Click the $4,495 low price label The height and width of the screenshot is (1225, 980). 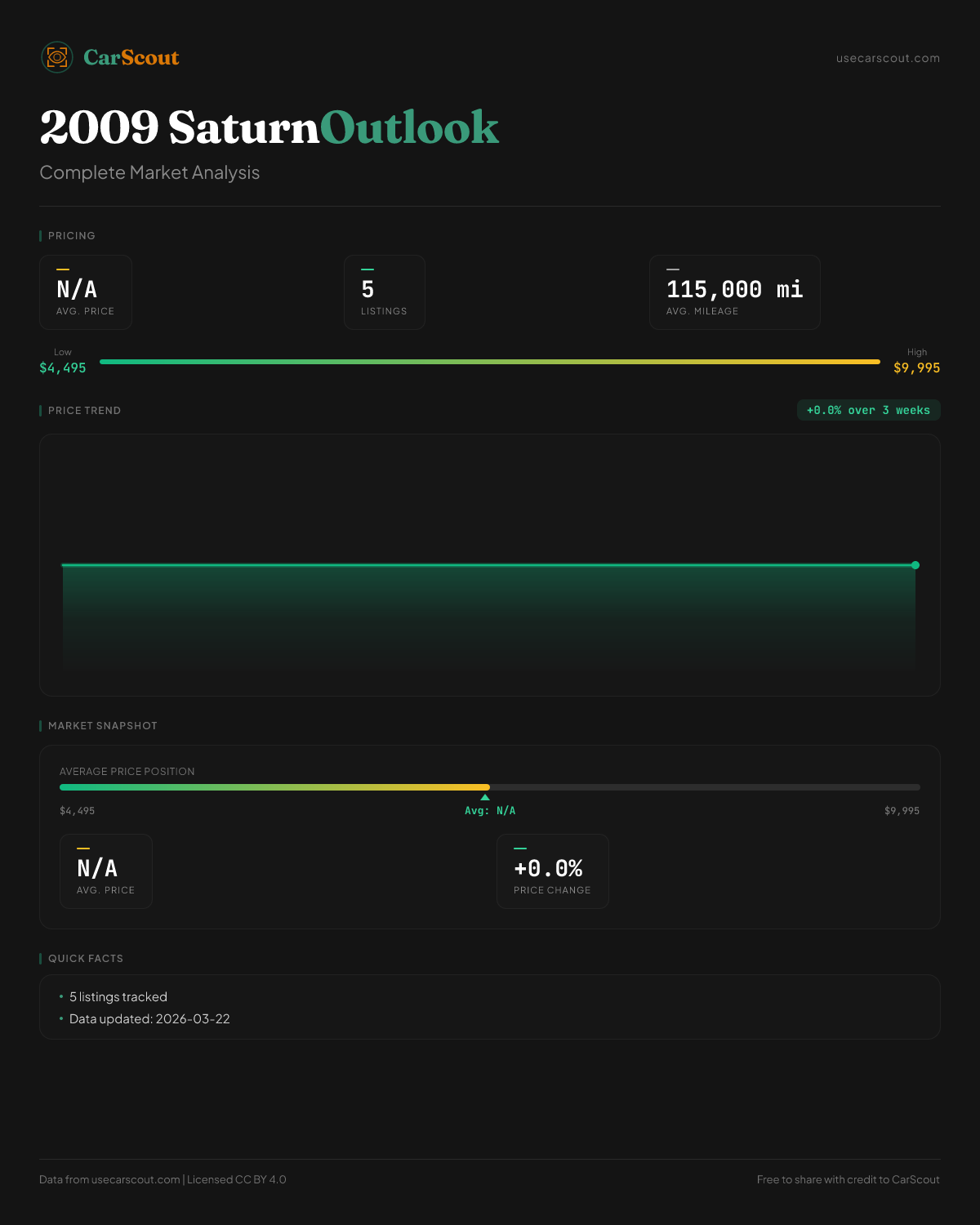[x=63, y=367]
